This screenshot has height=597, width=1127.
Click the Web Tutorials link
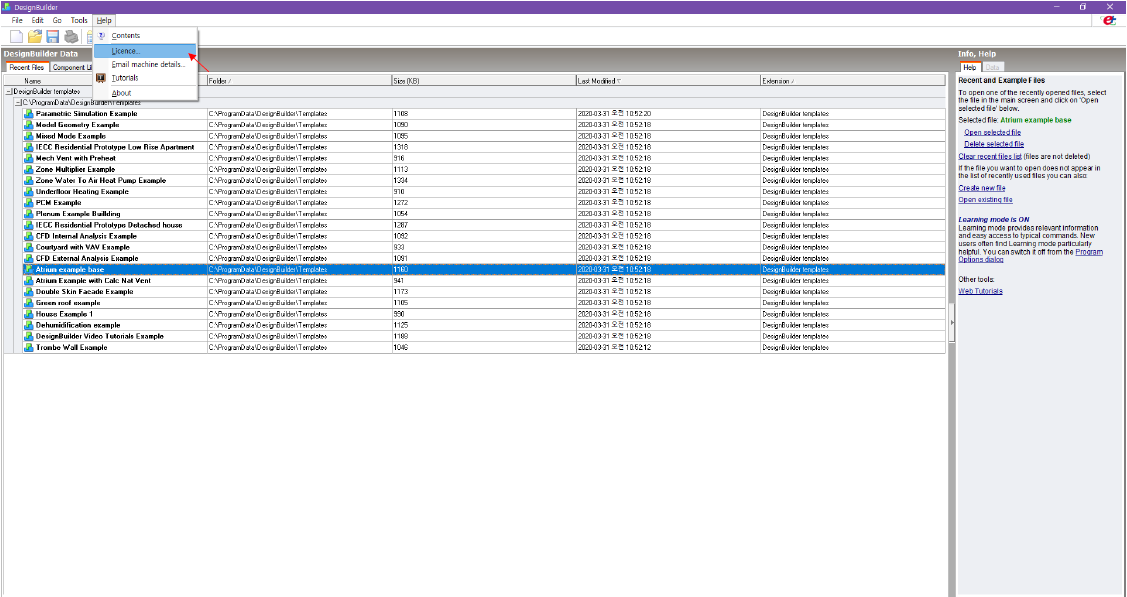980,291
